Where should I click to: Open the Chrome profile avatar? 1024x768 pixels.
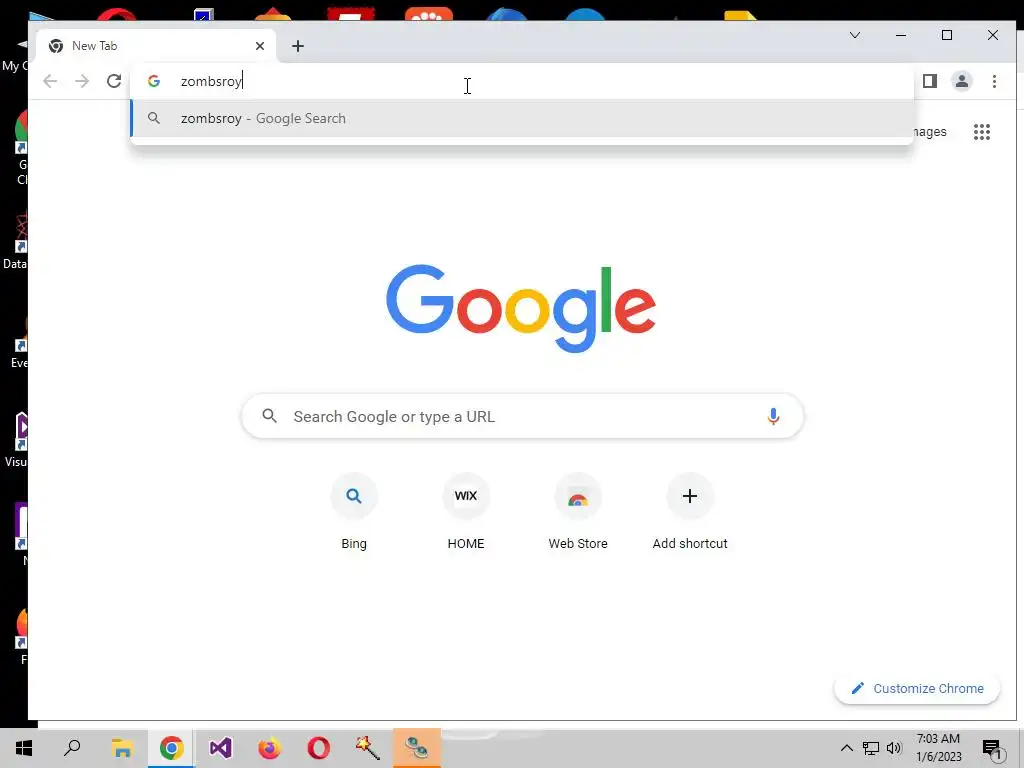tap(962, 81)
